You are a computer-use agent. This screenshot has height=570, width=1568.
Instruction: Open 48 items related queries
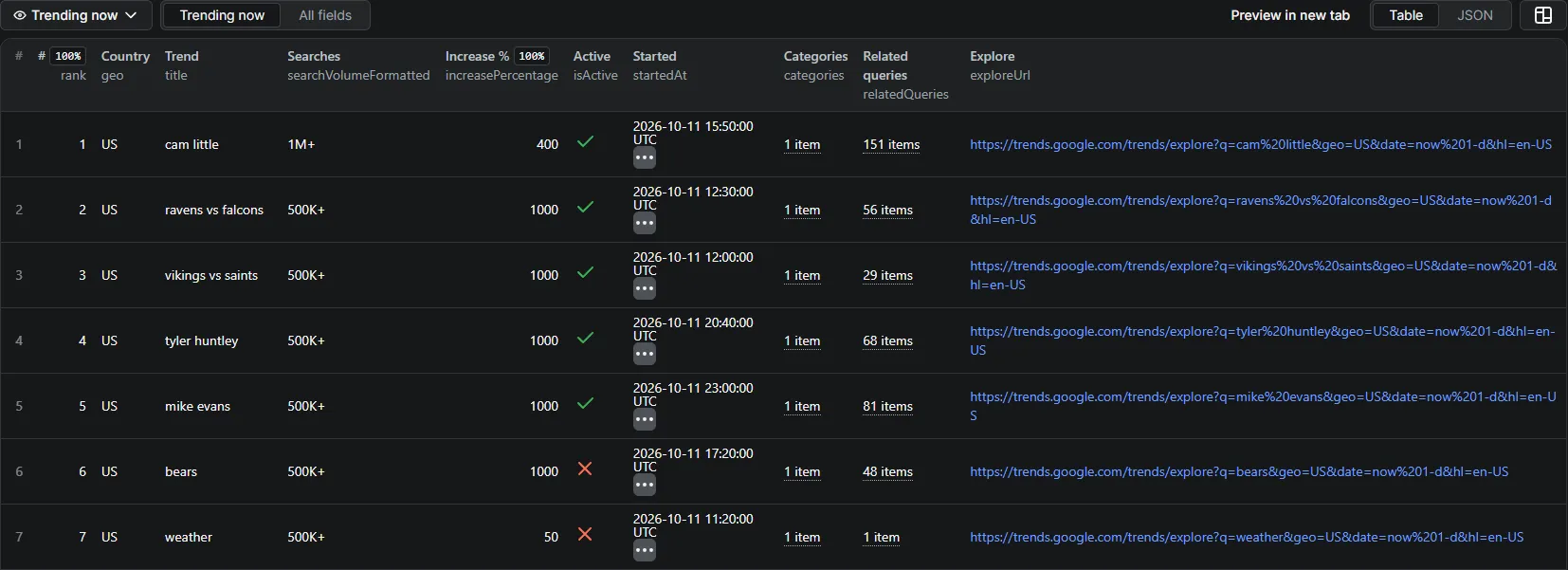point(887,472)
